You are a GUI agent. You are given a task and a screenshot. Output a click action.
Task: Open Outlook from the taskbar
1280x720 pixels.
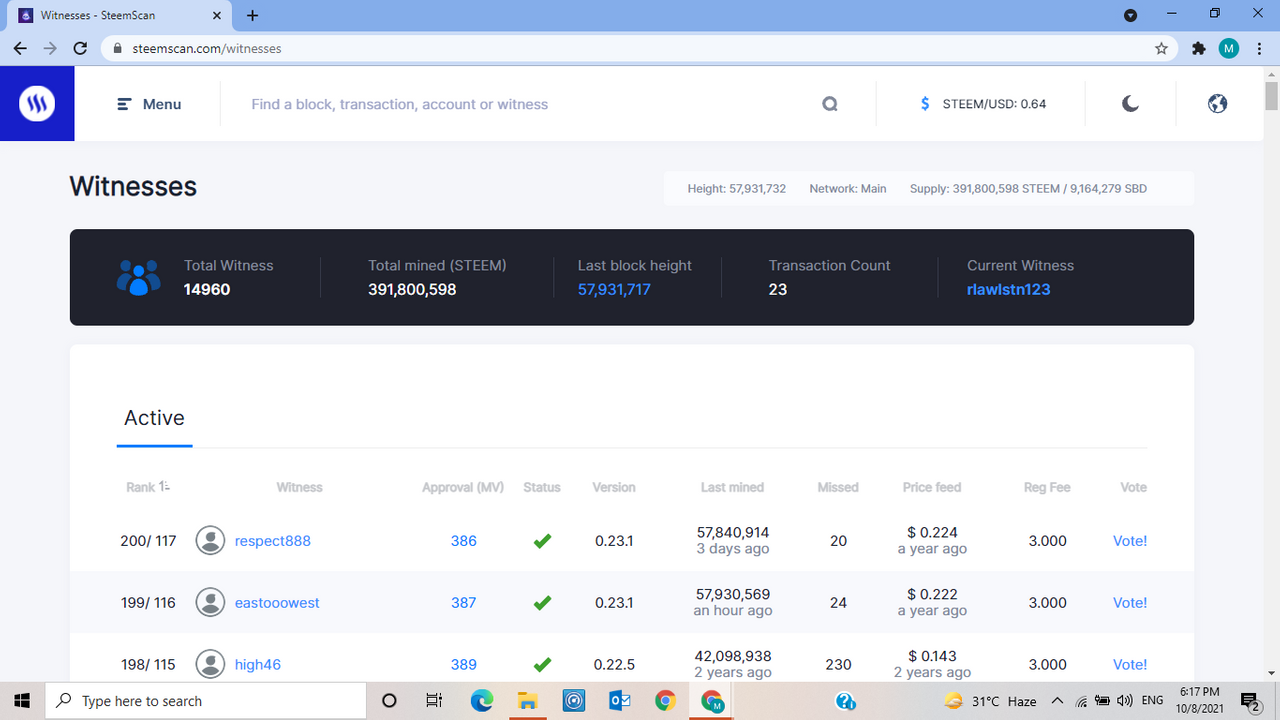tap(619, 700)
